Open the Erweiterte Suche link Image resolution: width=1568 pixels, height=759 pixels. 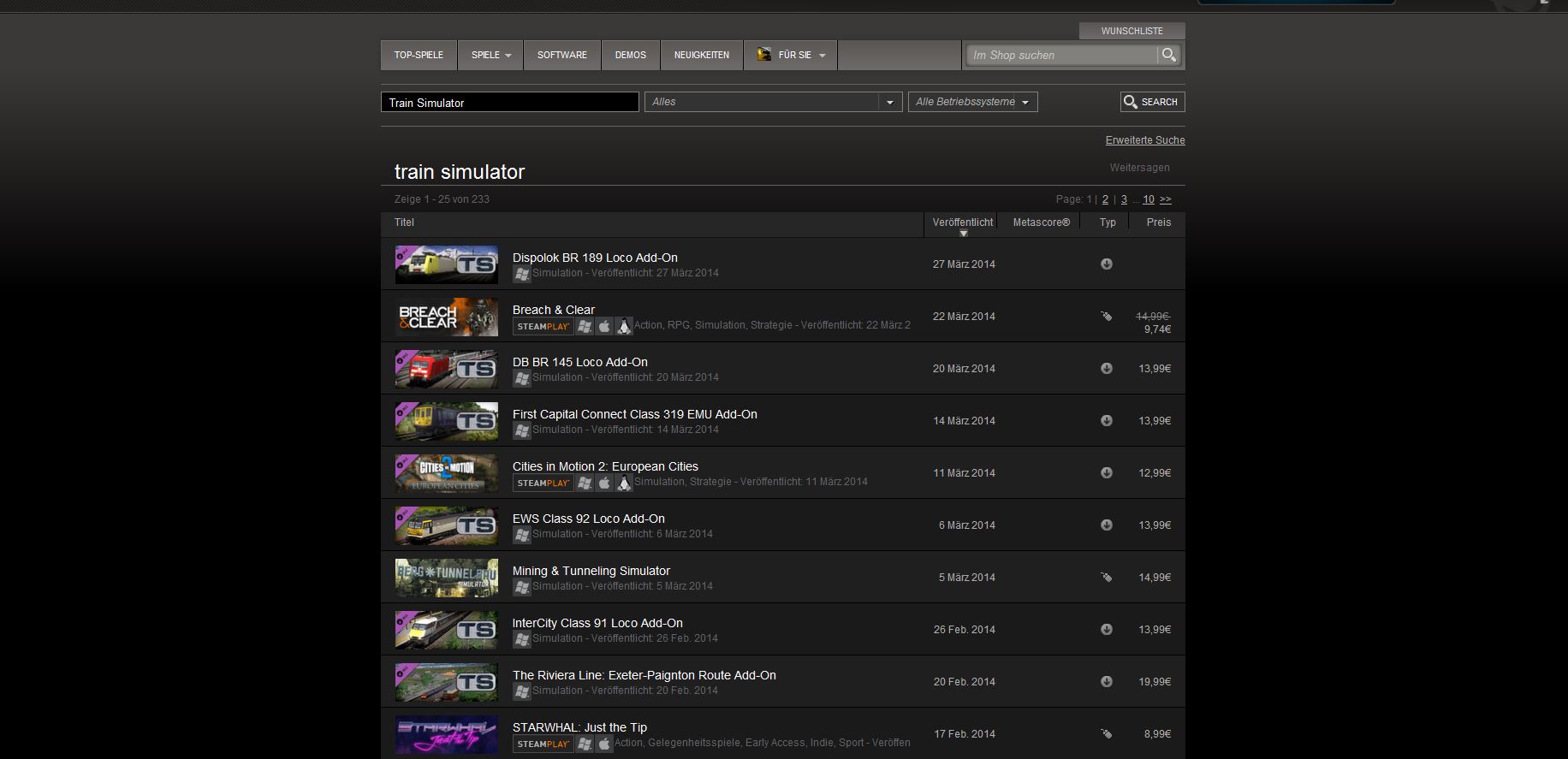(1145, 140)
